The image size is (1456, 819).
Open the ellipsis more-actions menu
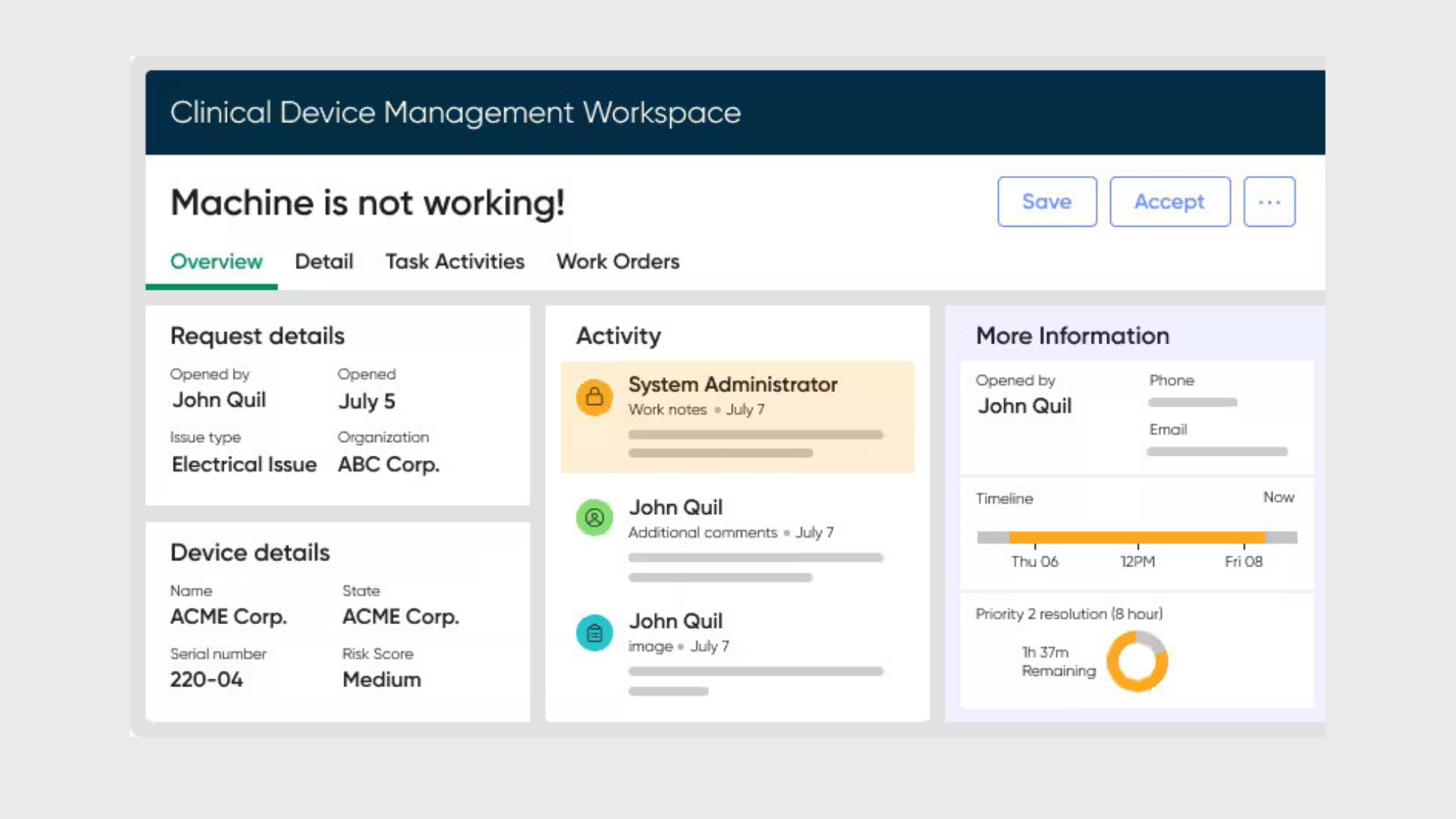pos(1269,202)
